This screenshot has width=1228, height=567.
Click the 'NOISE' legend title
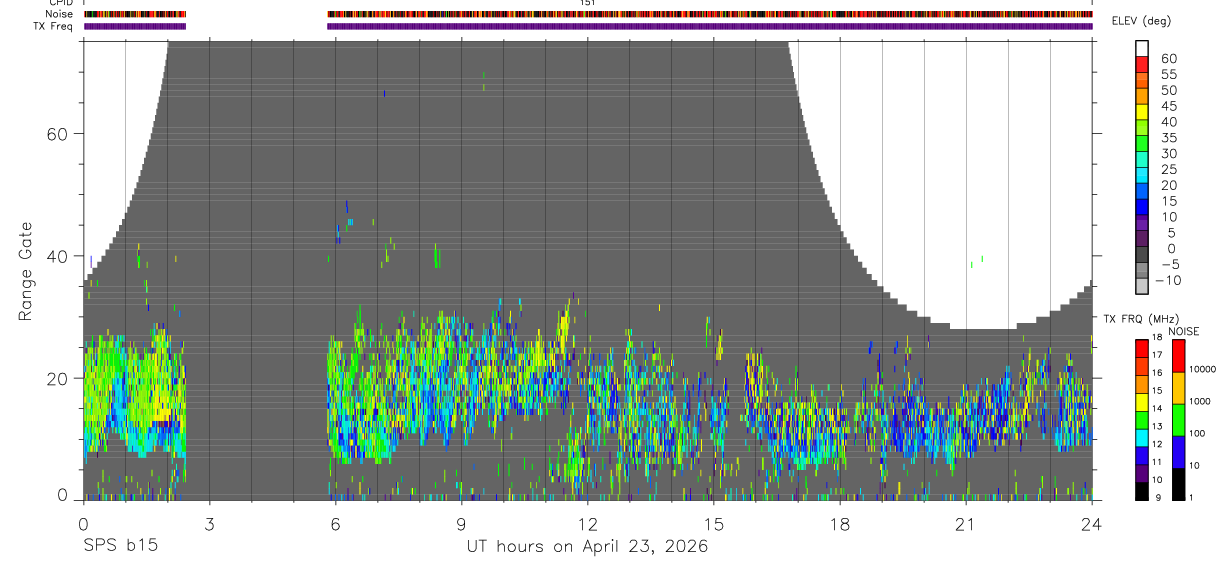[x=1183, y=331]
